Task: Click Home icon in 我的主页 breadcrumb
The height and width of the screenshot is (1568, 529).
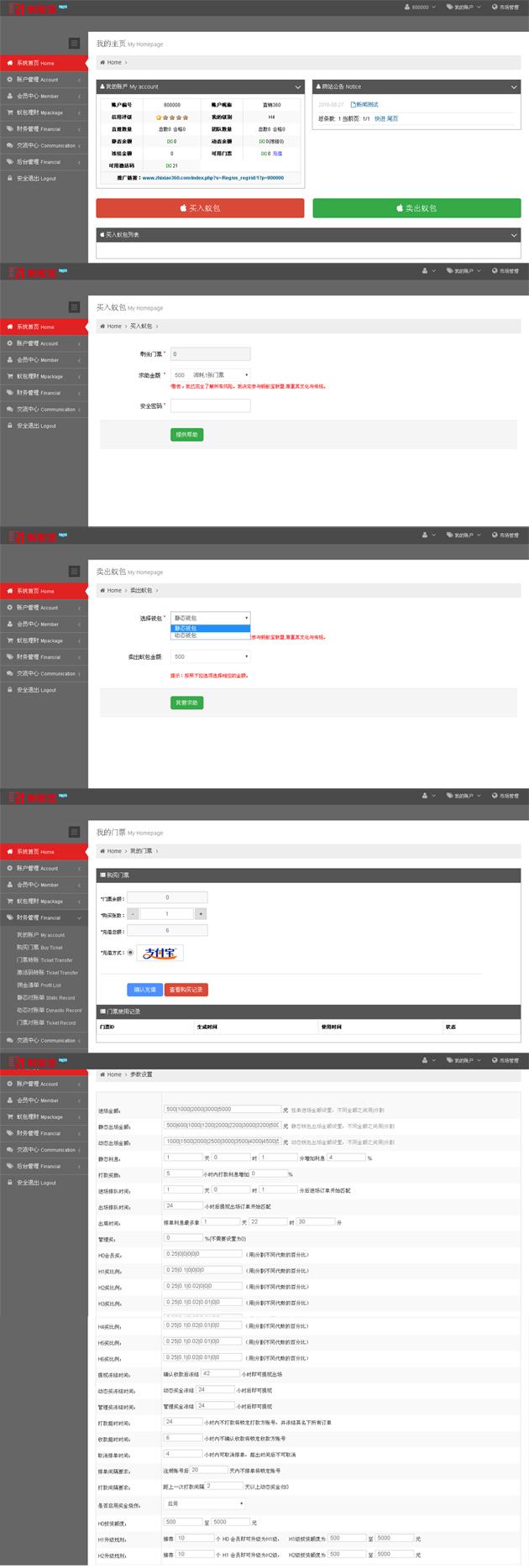Action: pyautogui.click(x=103, y=63)
